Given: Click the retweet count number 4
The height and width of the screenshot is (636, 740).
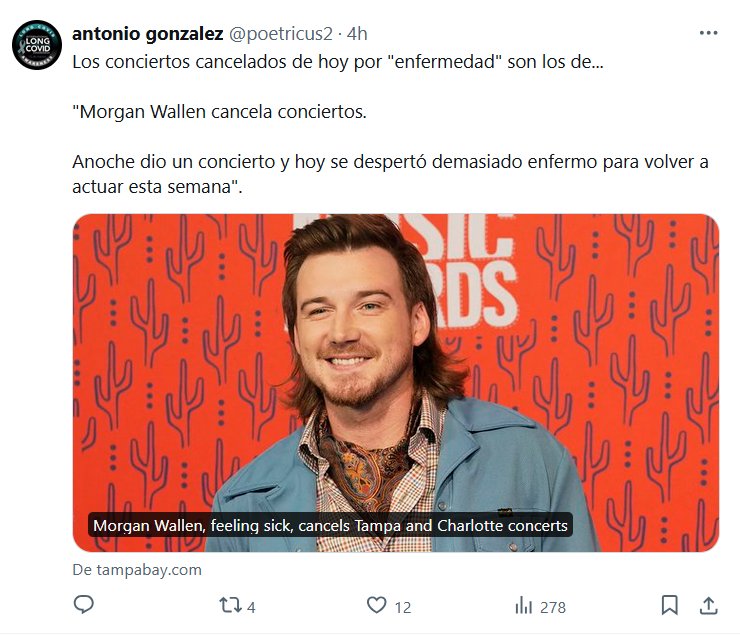Looking at the screenshot, I should tap(251, 607).
